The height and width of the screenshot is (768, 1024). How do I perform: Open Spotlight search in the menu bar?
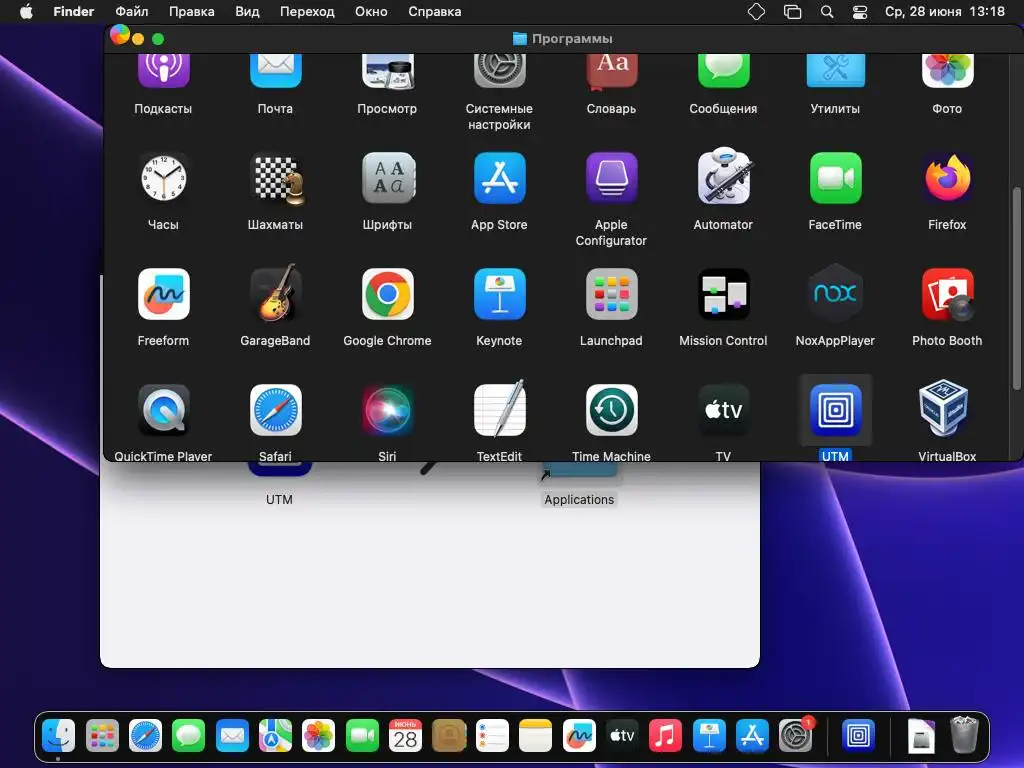click(x=827, y=12)
